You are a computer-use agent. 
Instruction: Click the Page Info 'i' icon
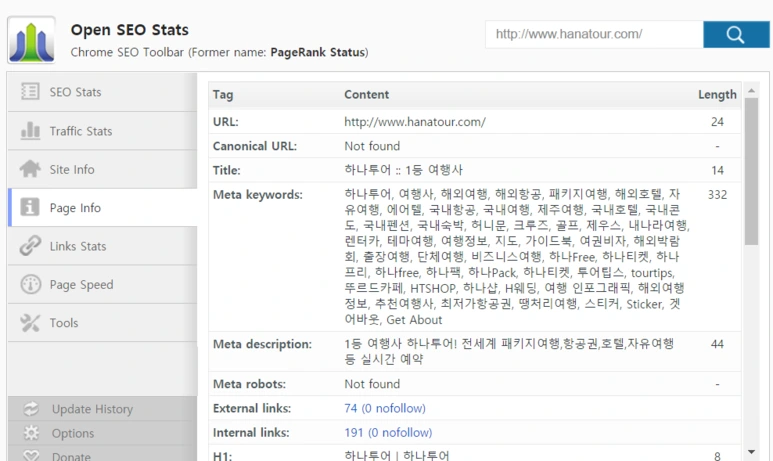30,207
